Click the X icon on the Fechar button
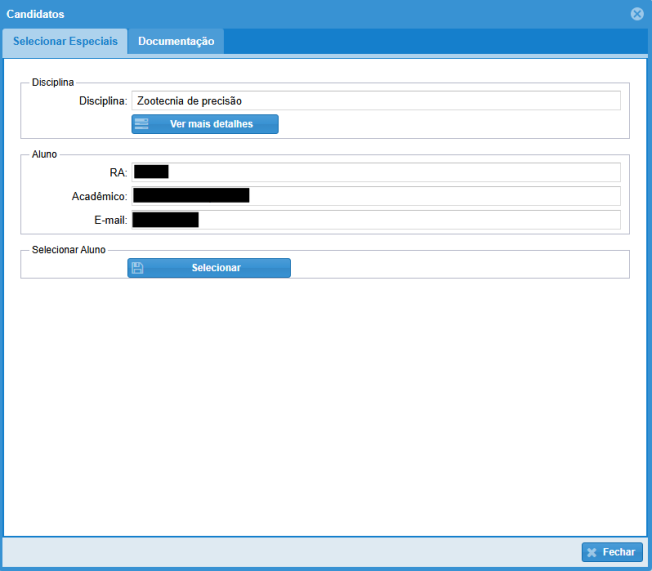 point(592,552)
